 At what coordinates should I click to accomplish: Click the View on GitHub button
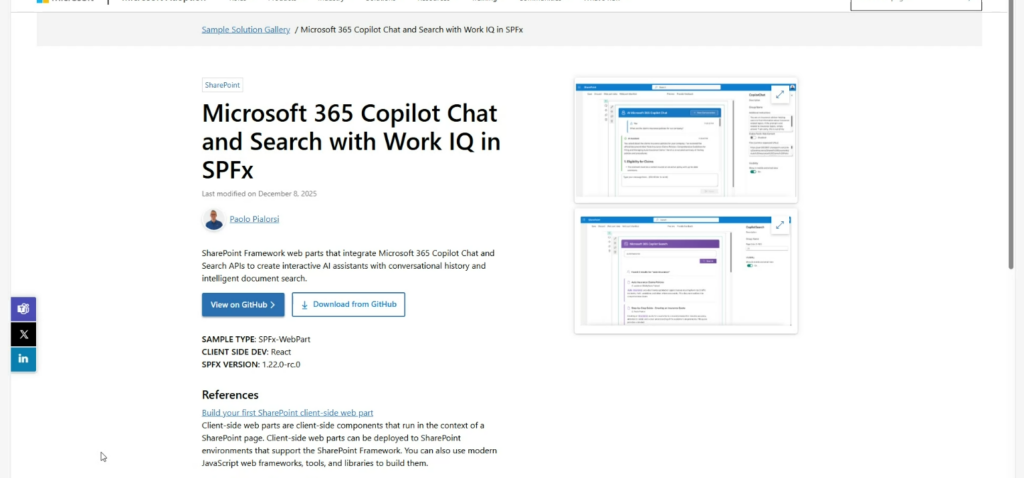point(243,305)
